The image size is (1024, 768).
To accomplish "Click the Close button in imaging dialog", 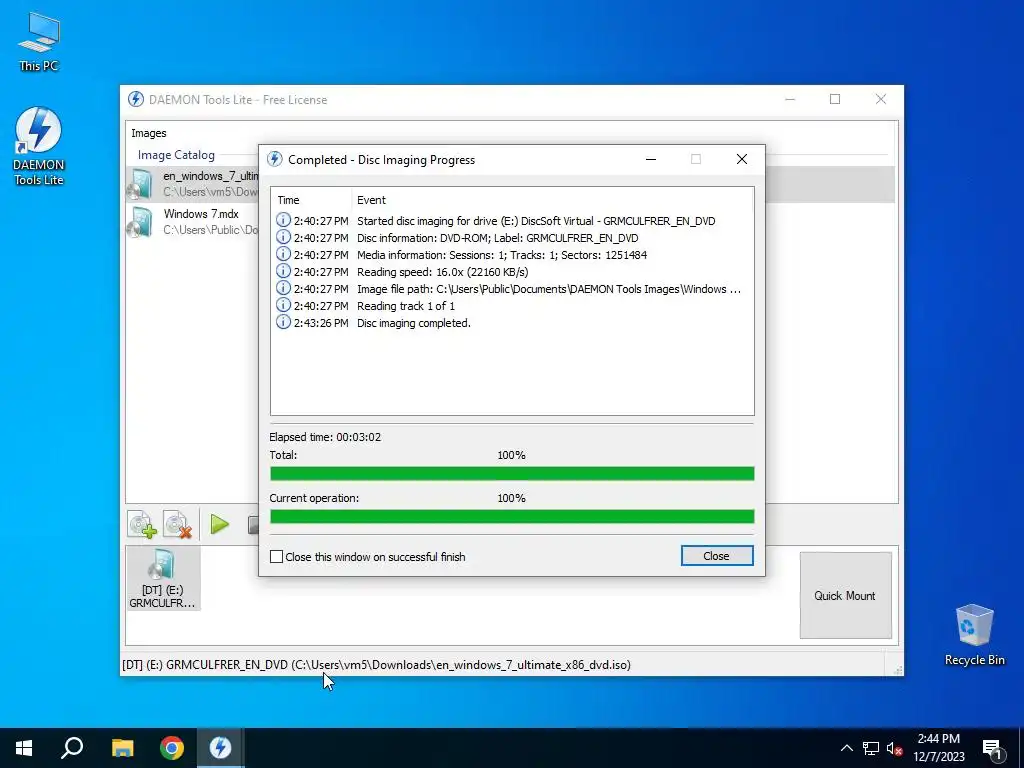I will coord(716,556).
